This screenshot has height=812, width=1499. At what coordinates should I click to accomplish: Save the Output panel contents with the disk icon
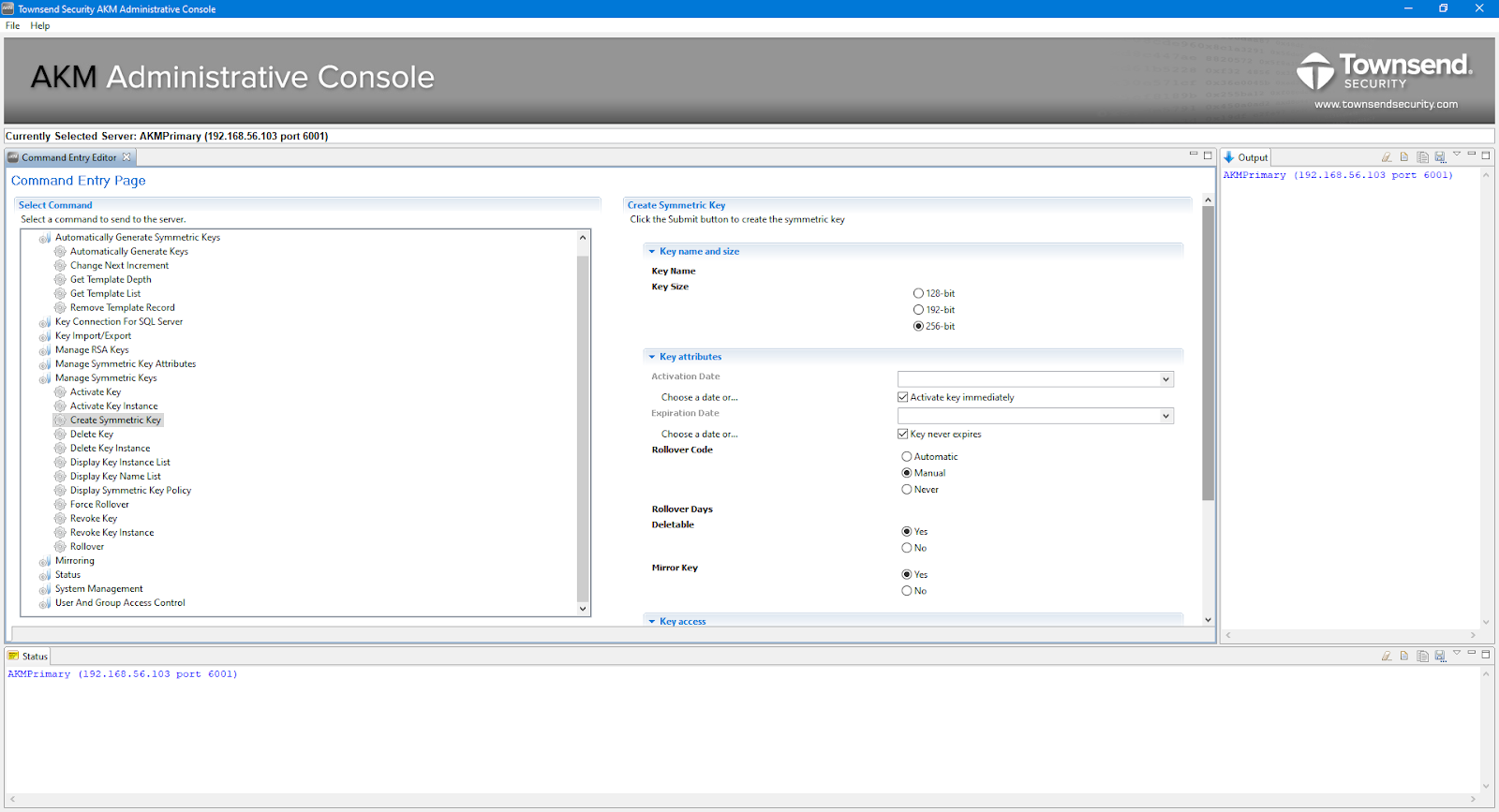(1440, 157)
